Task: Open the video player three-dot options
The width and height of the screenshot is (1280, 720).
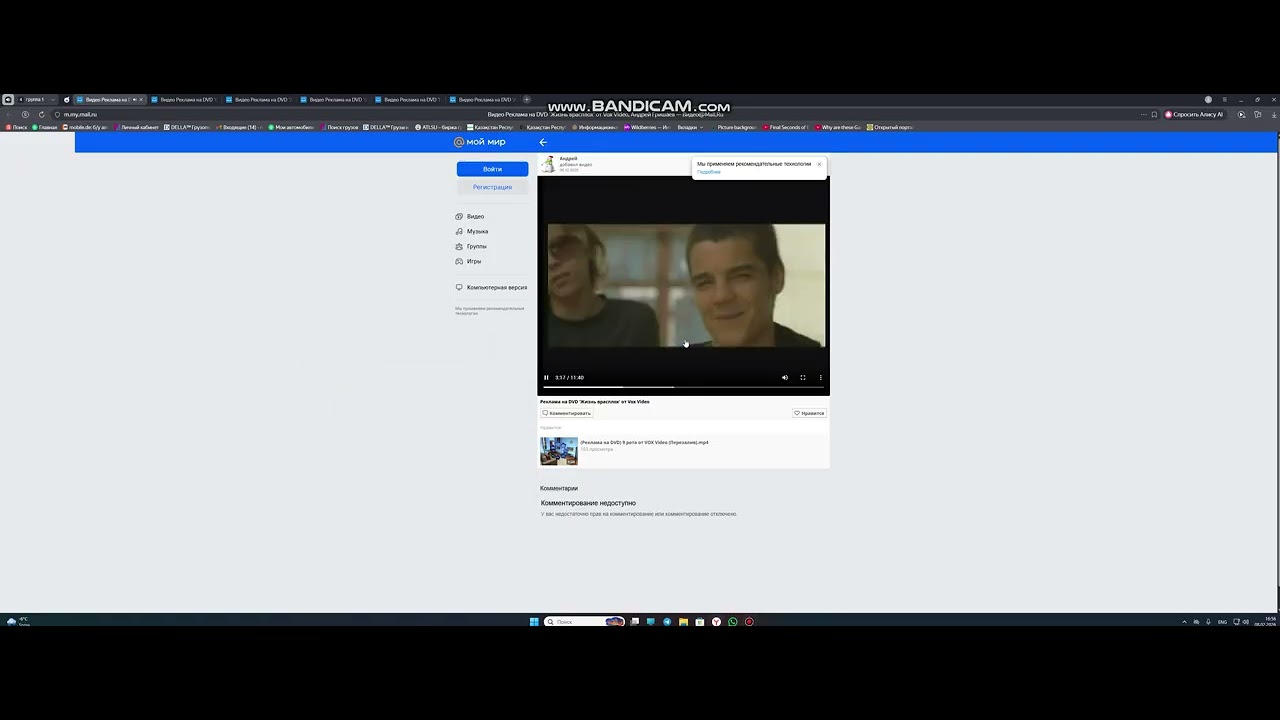Action: click(x=821, y=377)
